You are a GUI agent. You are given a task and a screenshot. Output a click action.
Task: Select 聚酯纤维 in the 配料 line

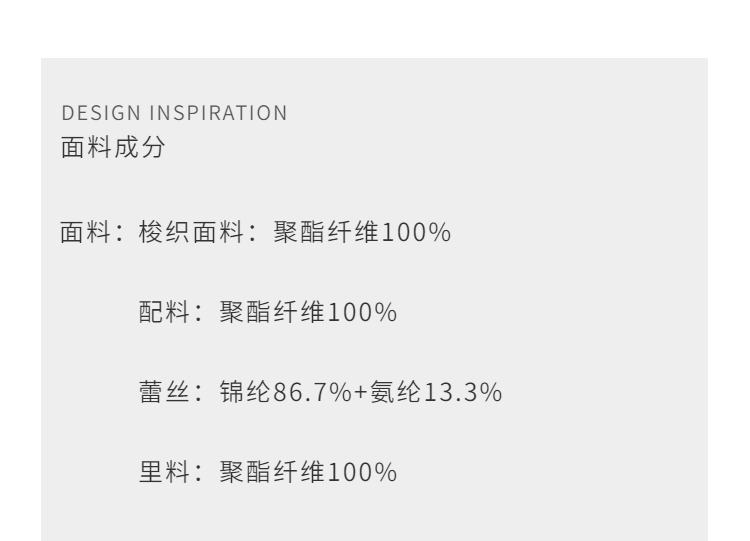tap(260, 313)
